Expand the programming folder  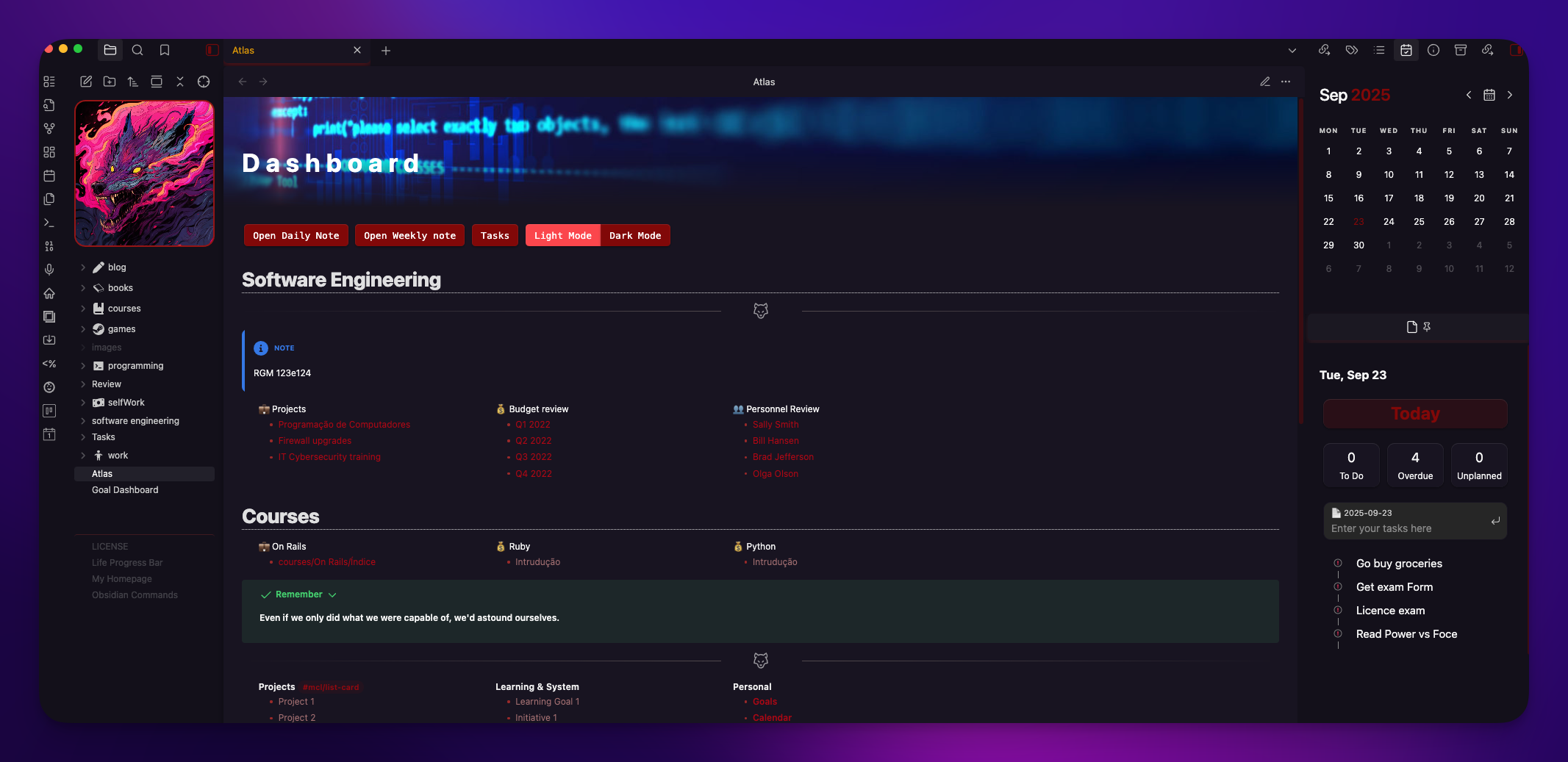click(83, 366)
